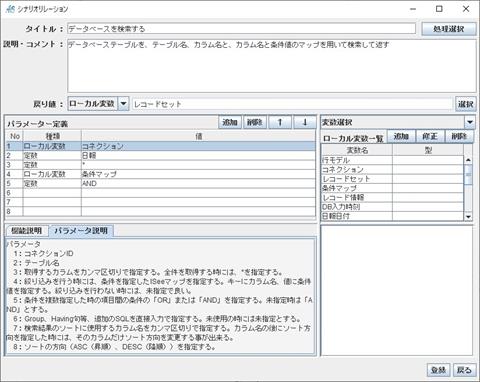Click the empty parameter row 6
This screenshot has height=382, width=480.
(161, 193)
